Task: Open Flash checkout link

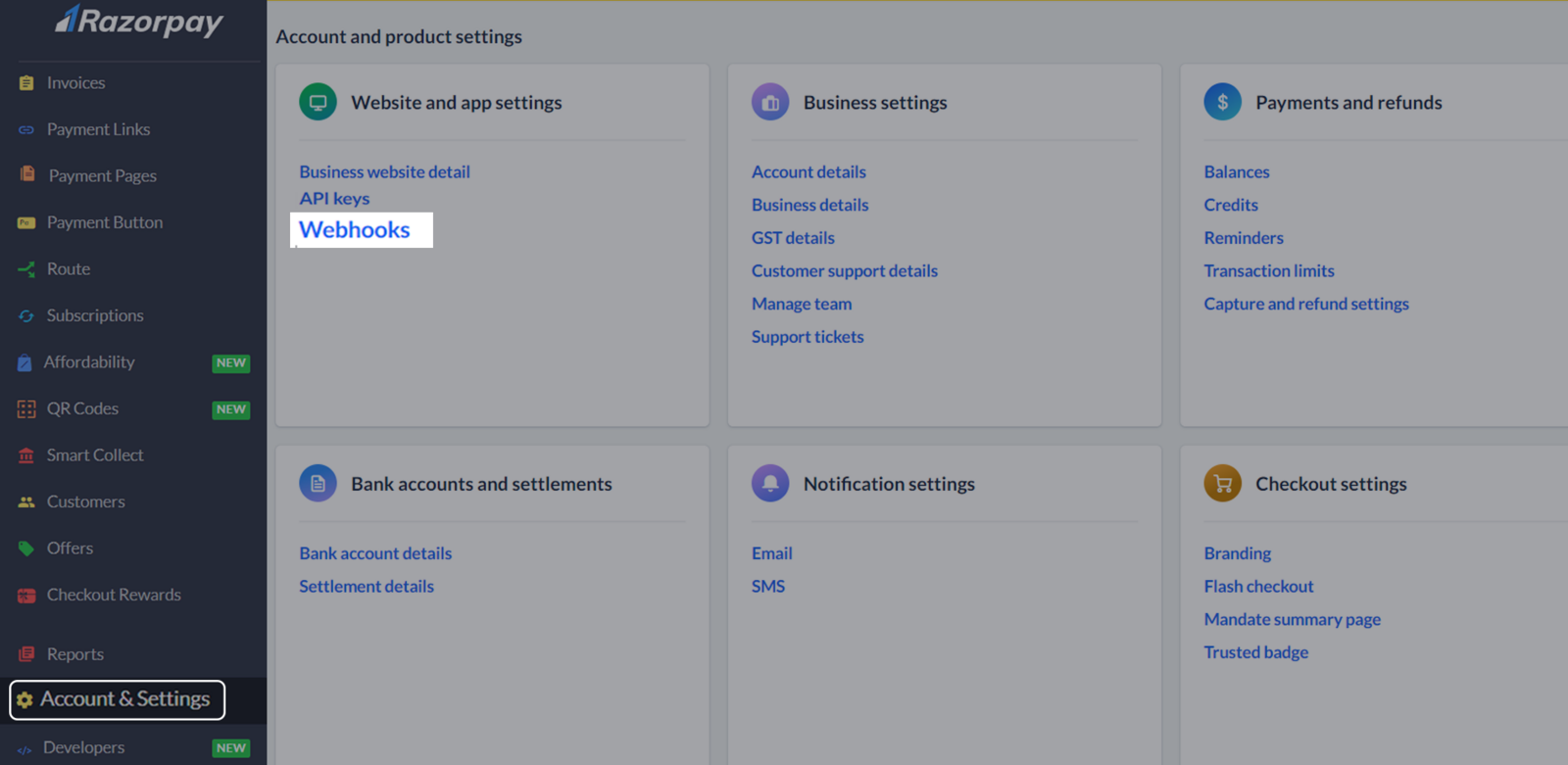Action: pyautogui.click(x=1258, y=587)
